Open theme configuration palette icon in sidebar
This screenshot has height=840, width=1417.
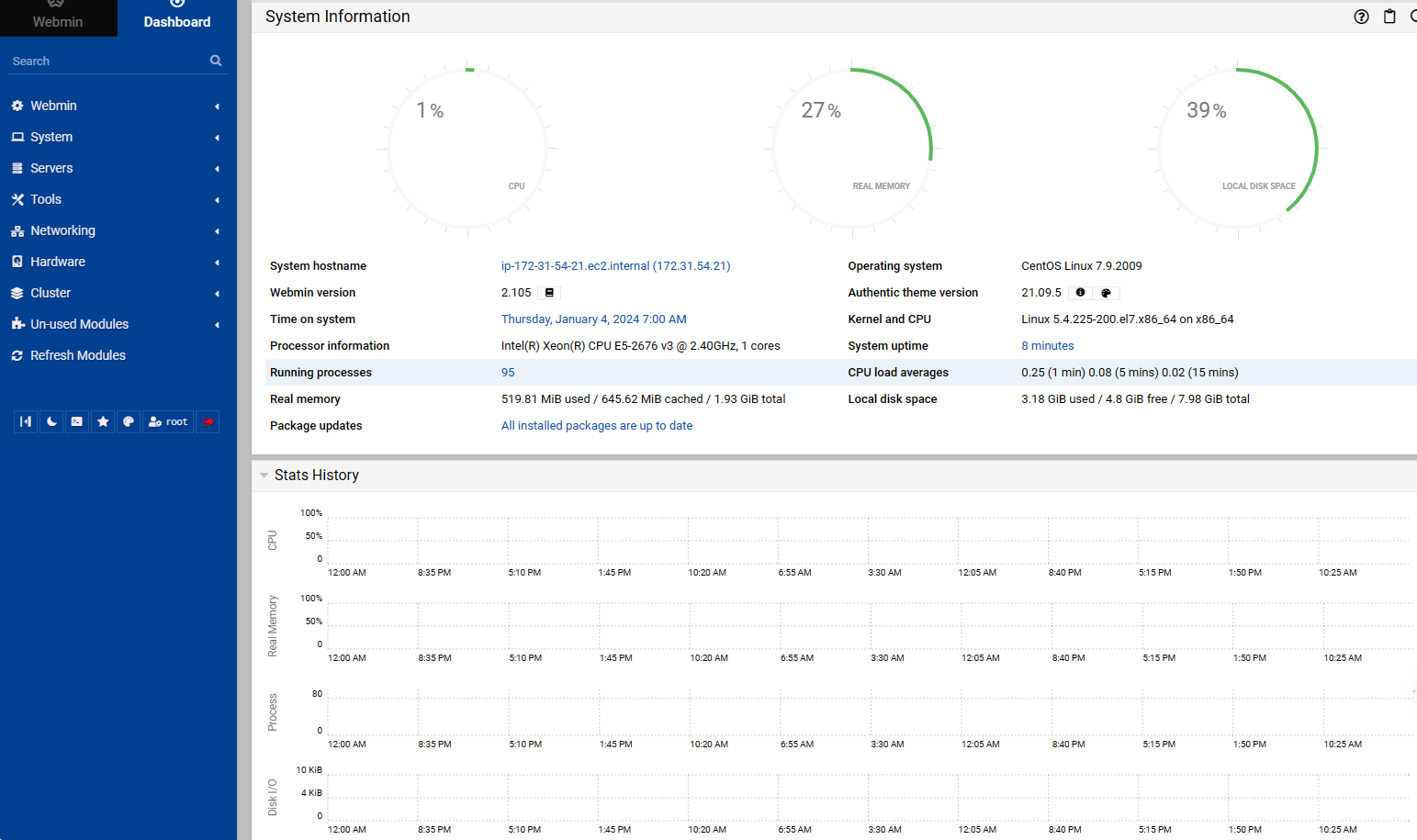click(x=129, y=421)
